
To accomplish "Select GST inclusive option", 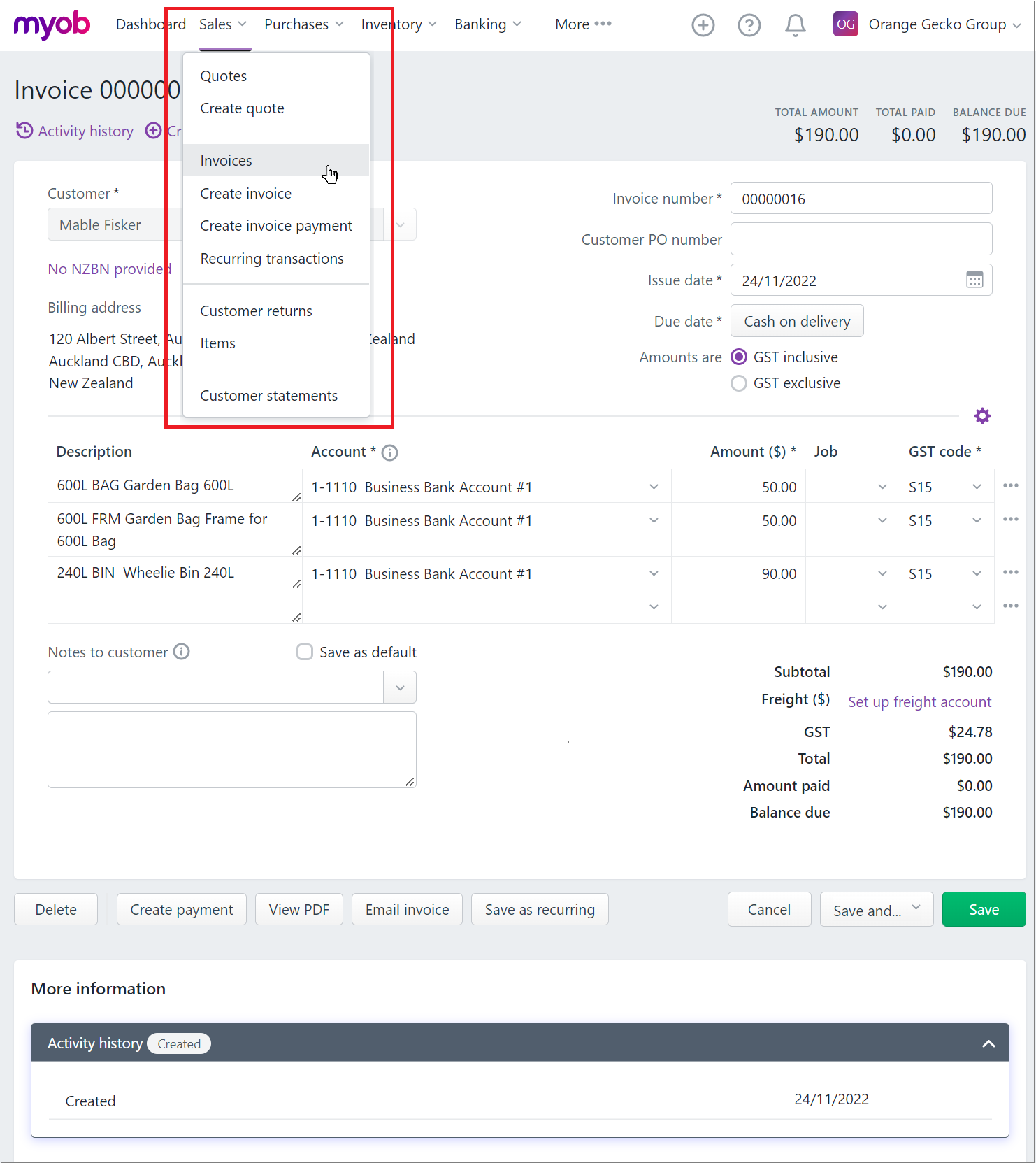I will click(x=738, y=357).
